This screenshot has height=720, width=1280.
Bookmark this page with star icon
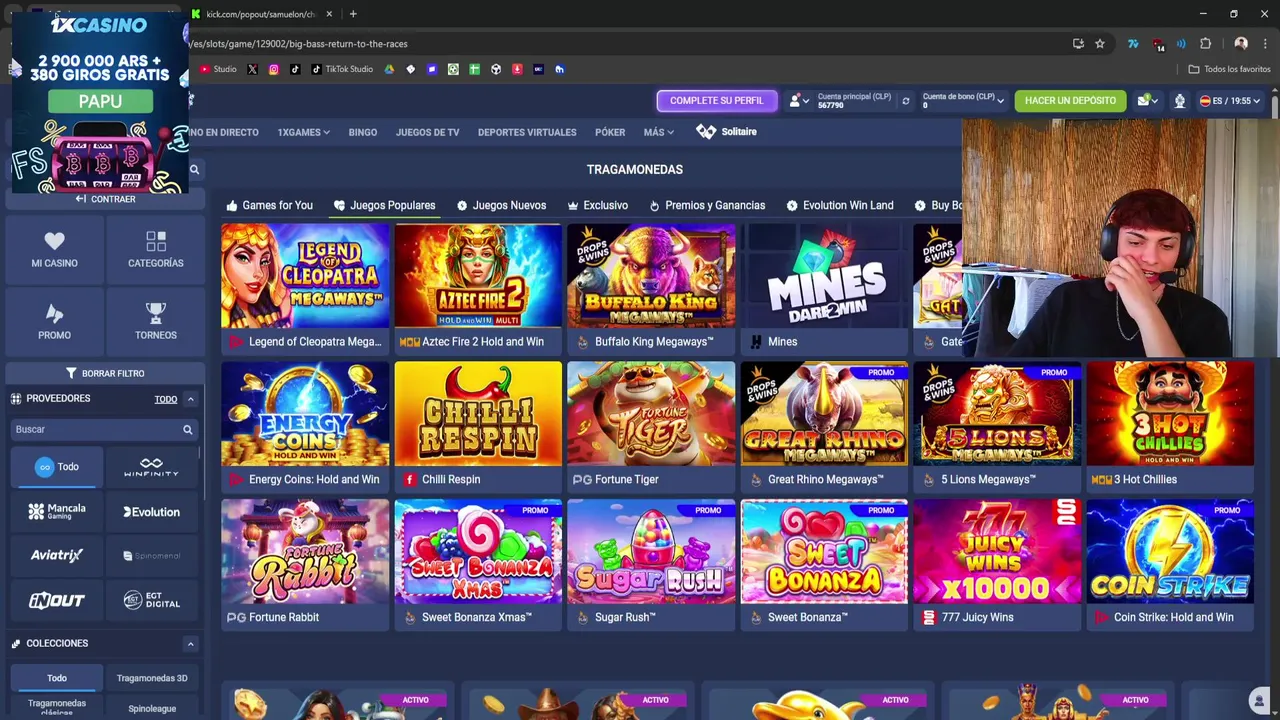point(1100,44)
